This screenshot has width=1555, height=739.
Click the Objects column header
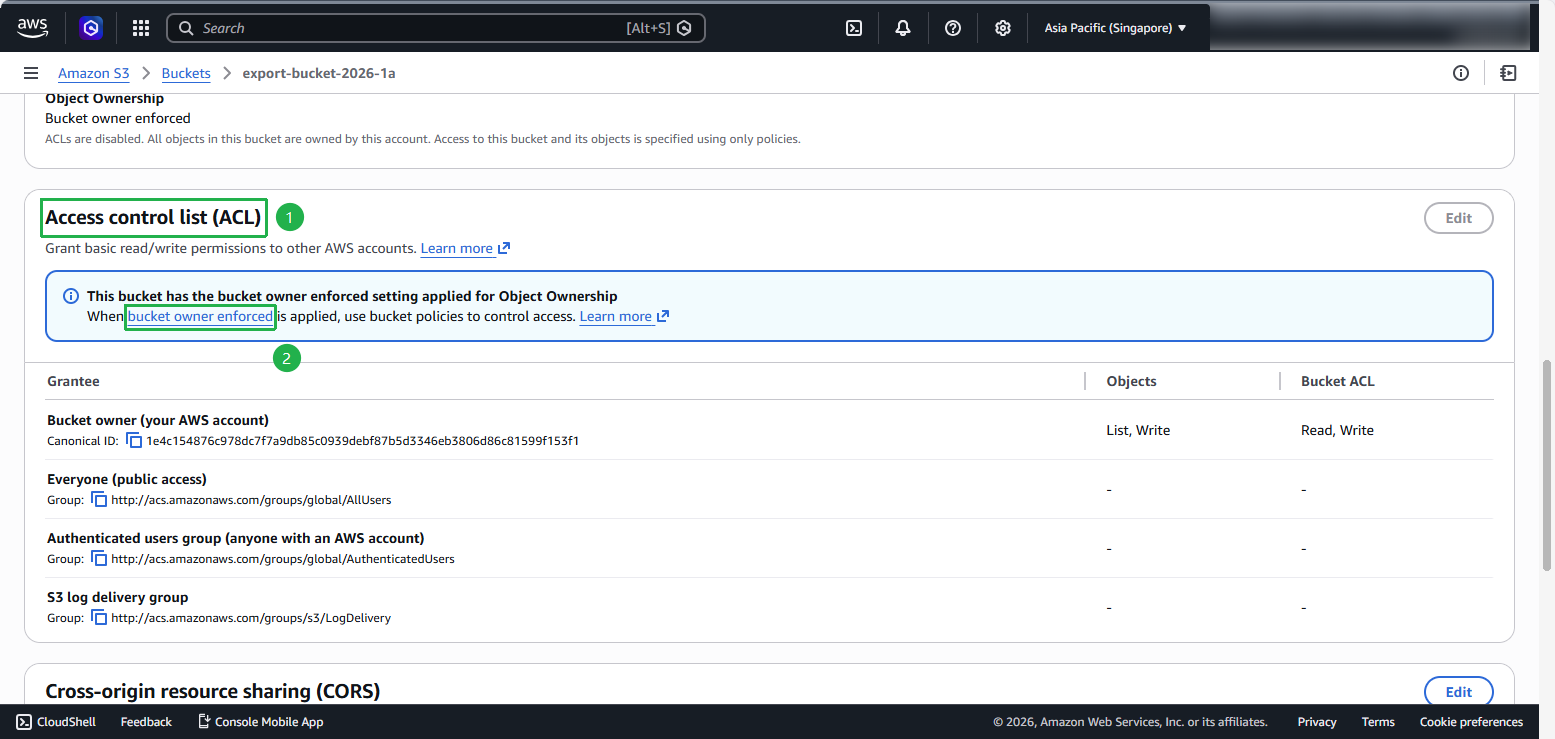point(1132,381)
